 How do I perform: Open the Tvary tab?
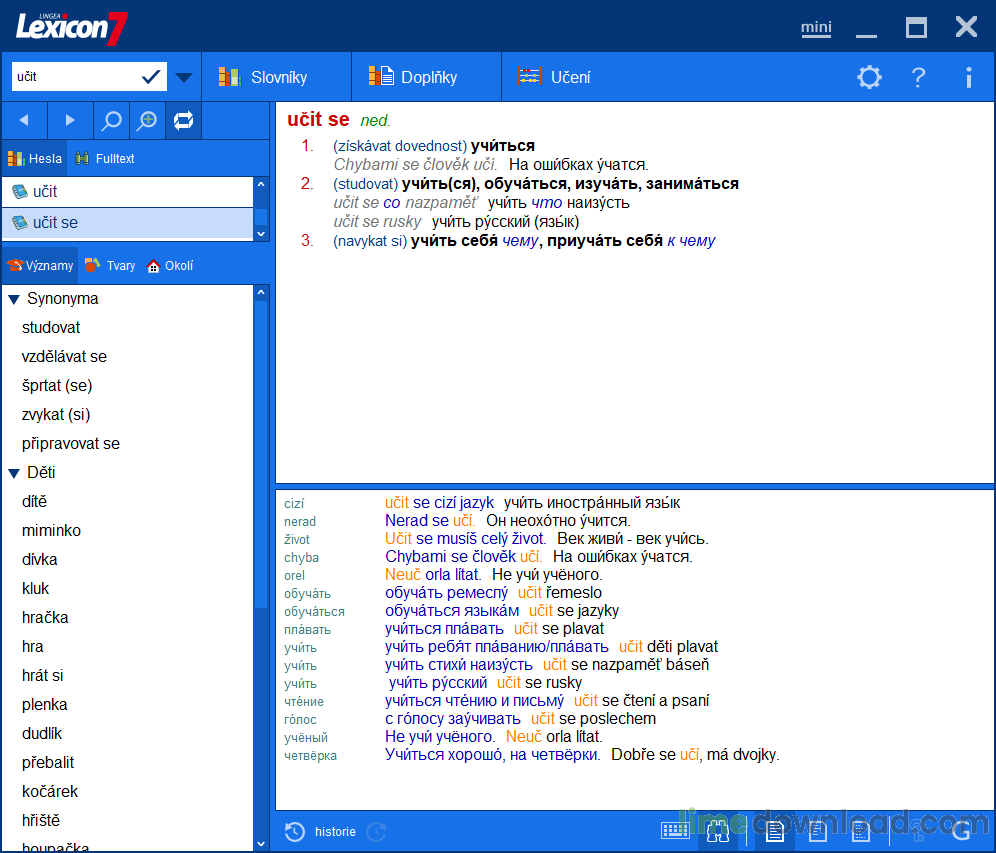[x=110, y=265]
